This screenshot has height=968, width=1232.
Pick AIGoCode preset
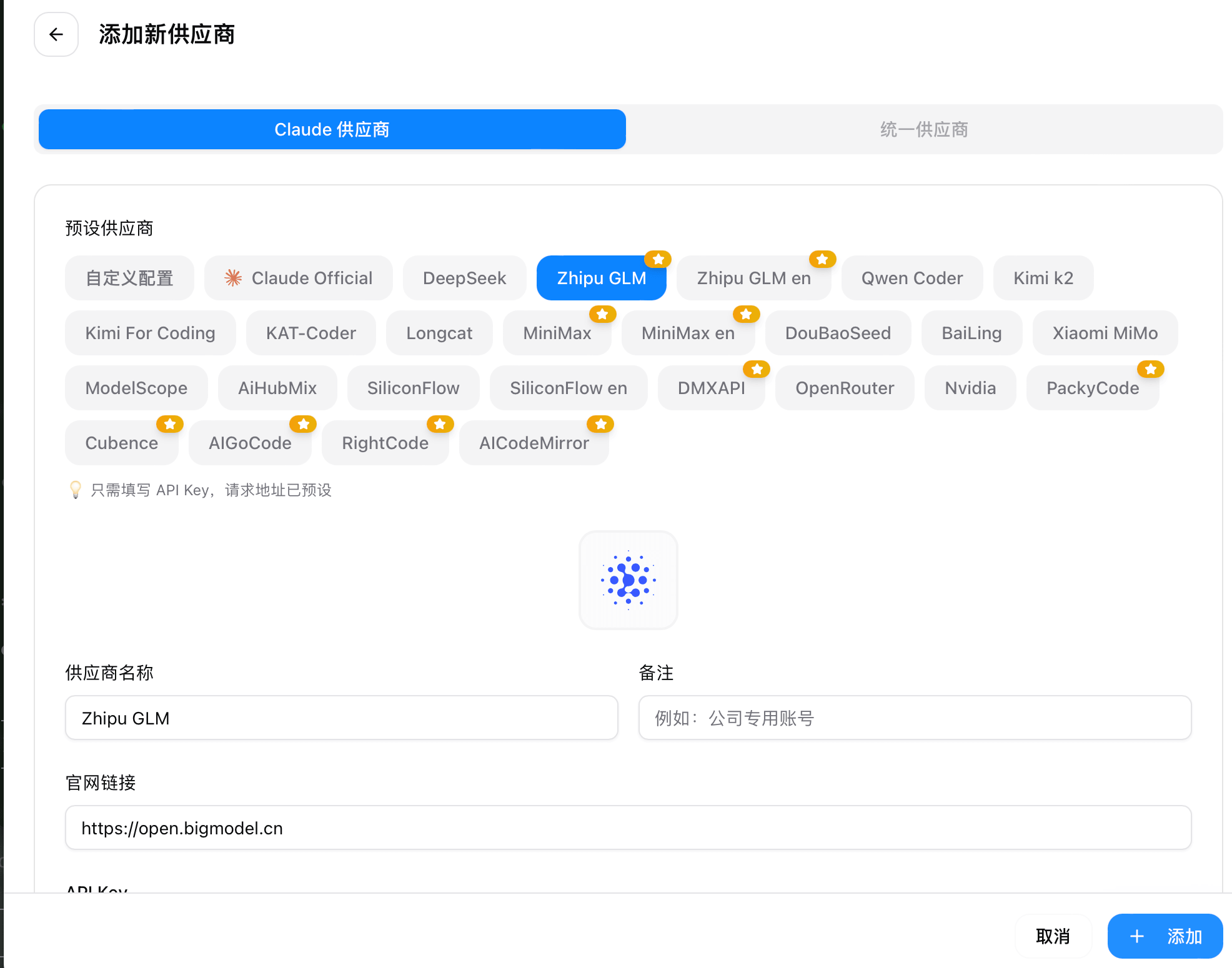[250, 443]
